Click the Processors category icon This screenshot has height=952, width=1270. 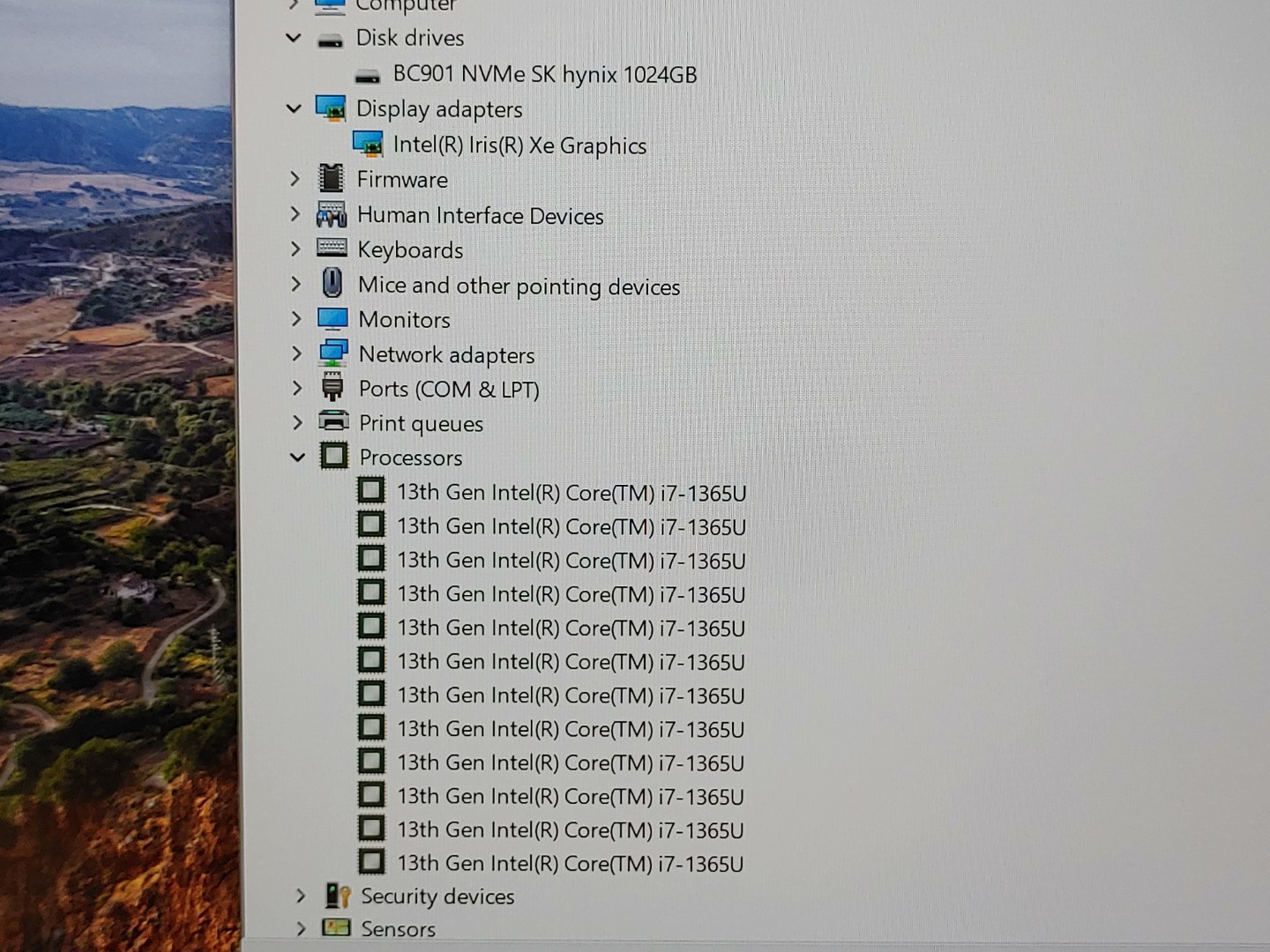(333, 456)
